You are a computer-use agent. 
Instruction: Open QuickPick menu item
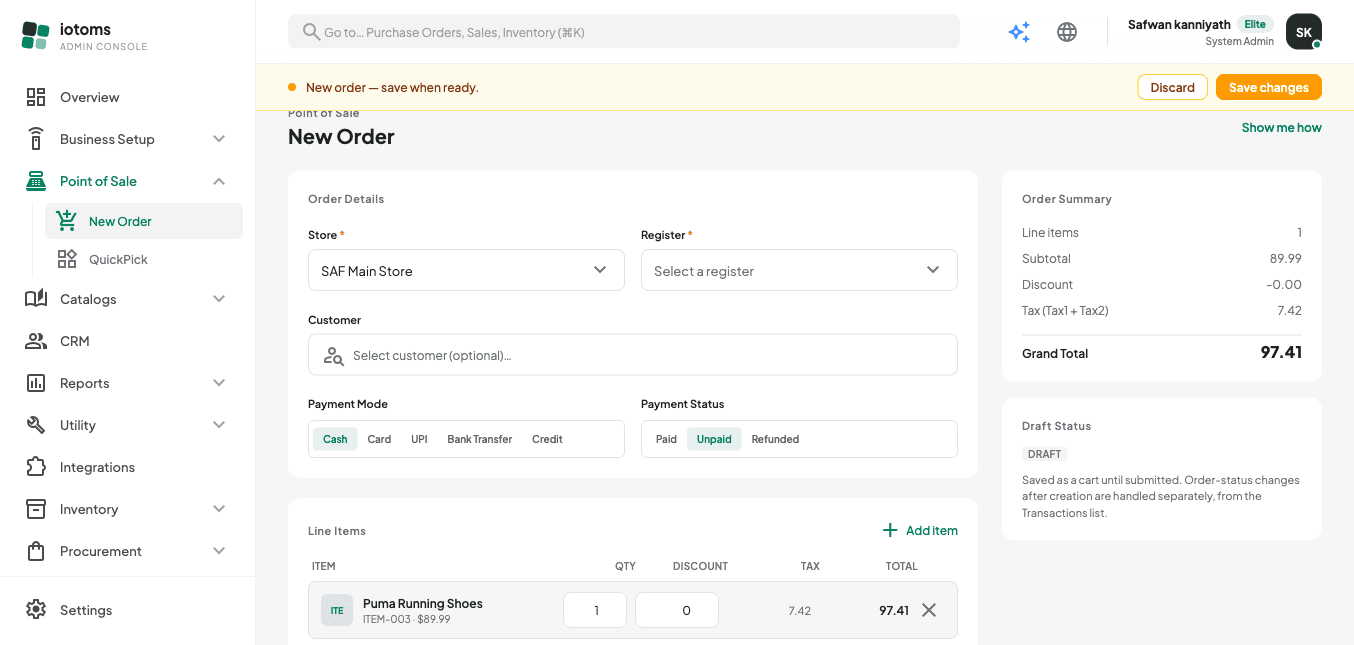point(144,259)
